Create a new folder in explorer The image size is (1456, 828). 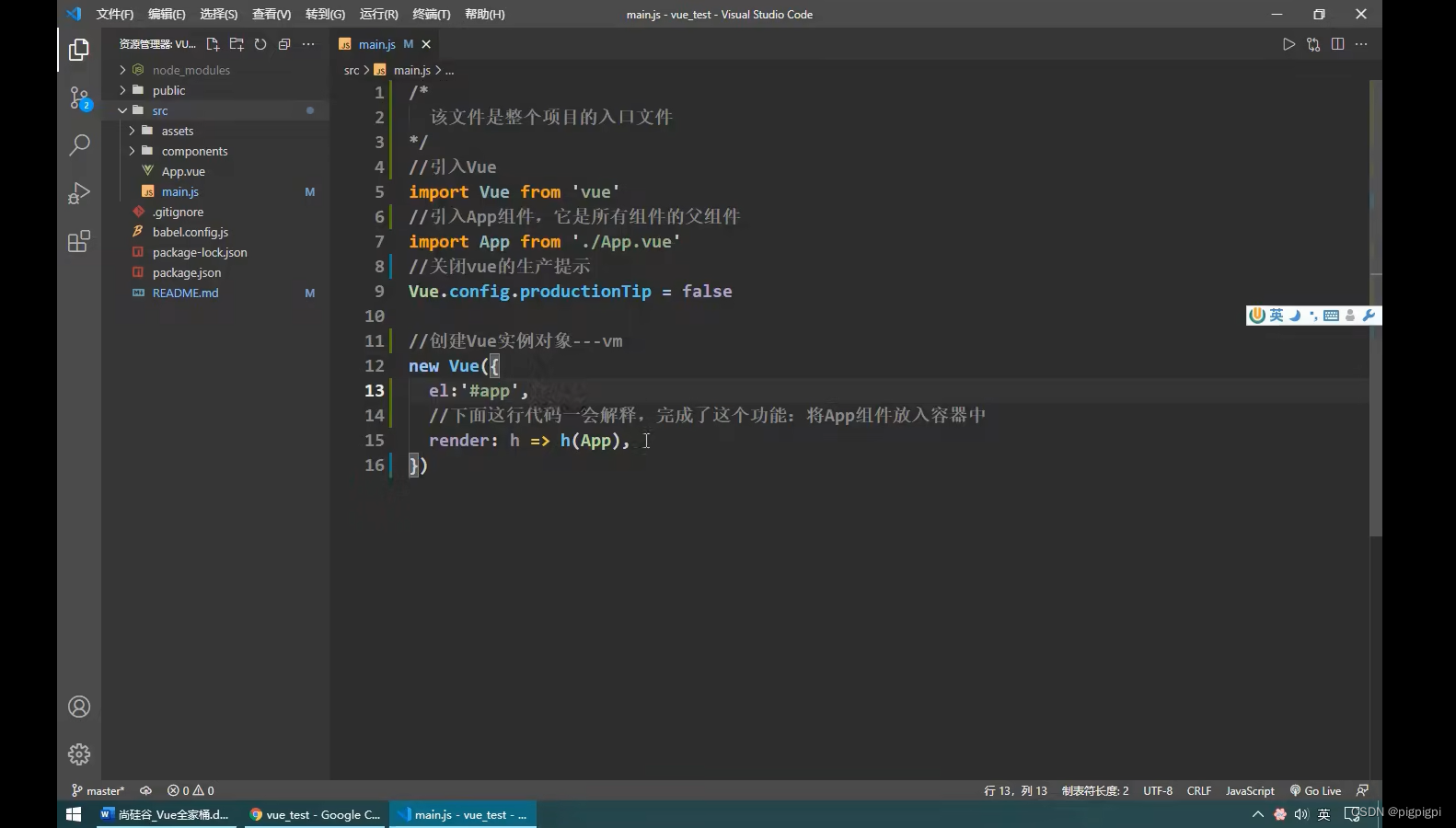[x=237, y=44]
